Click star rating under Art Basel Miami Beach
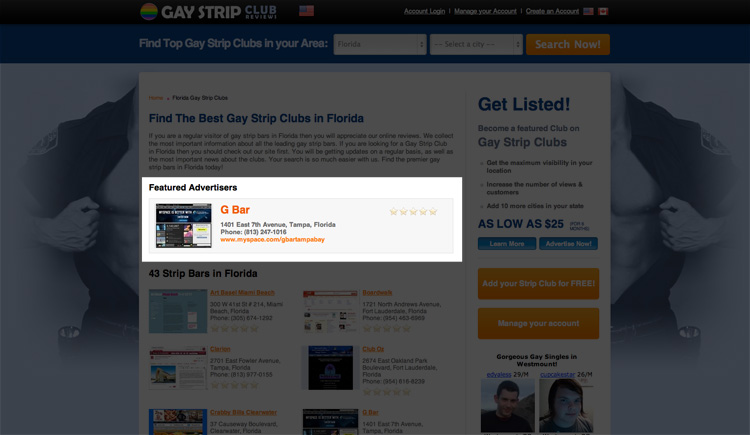Screen dimensions: 750x435 [x=234, y=328]
